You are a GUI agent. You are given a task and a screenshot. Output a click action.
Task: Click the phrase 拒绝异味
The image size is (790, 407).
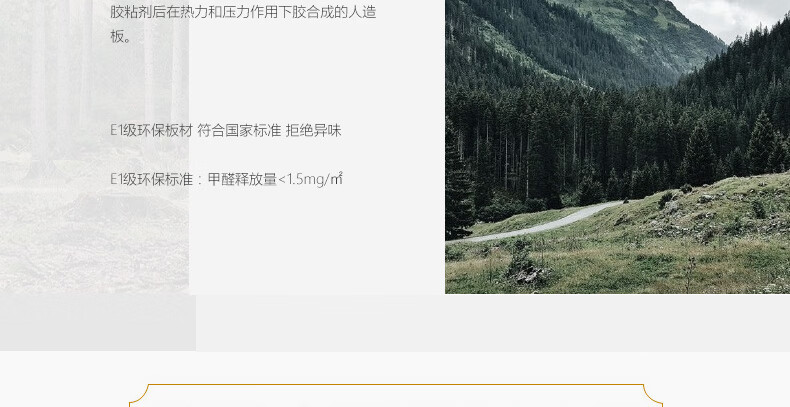click(313, 131)
